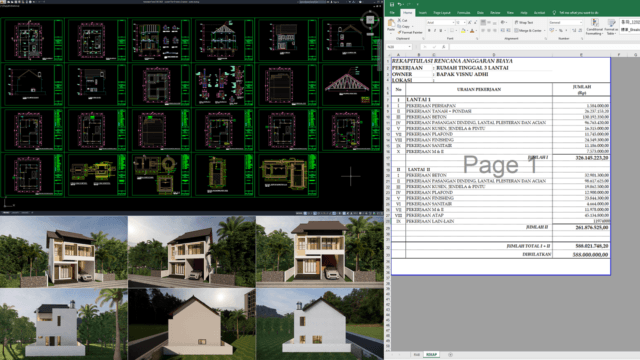Viewport: 640px width, 360px height.
Task: Toggle Wrap Text
Action: (x=524, y=22)
